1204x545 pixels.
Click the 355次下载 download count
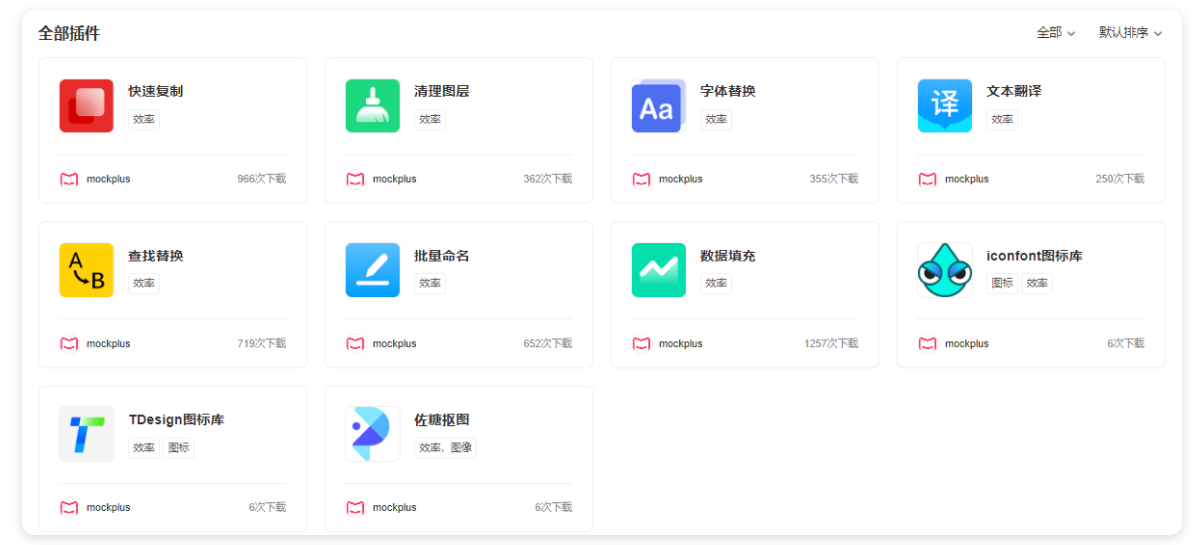tap(833, 179)
